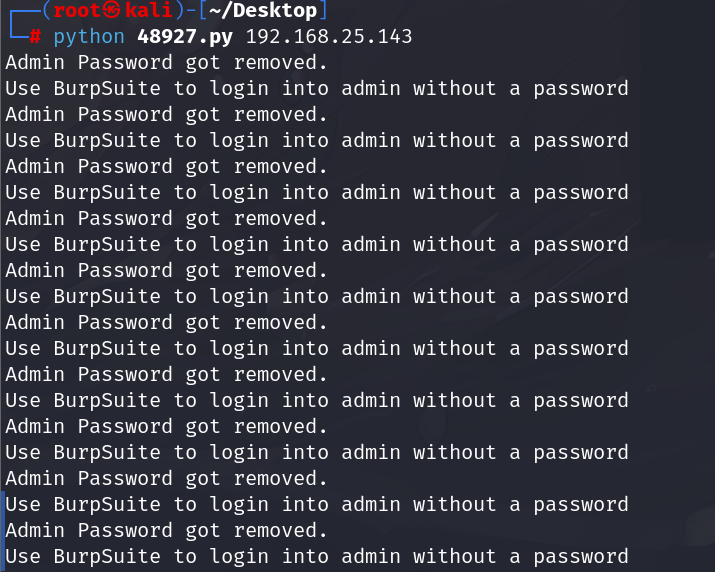This screenshot has height=572, width=715.
Task: Click the red root username in prompt
Action: [78, 10]
